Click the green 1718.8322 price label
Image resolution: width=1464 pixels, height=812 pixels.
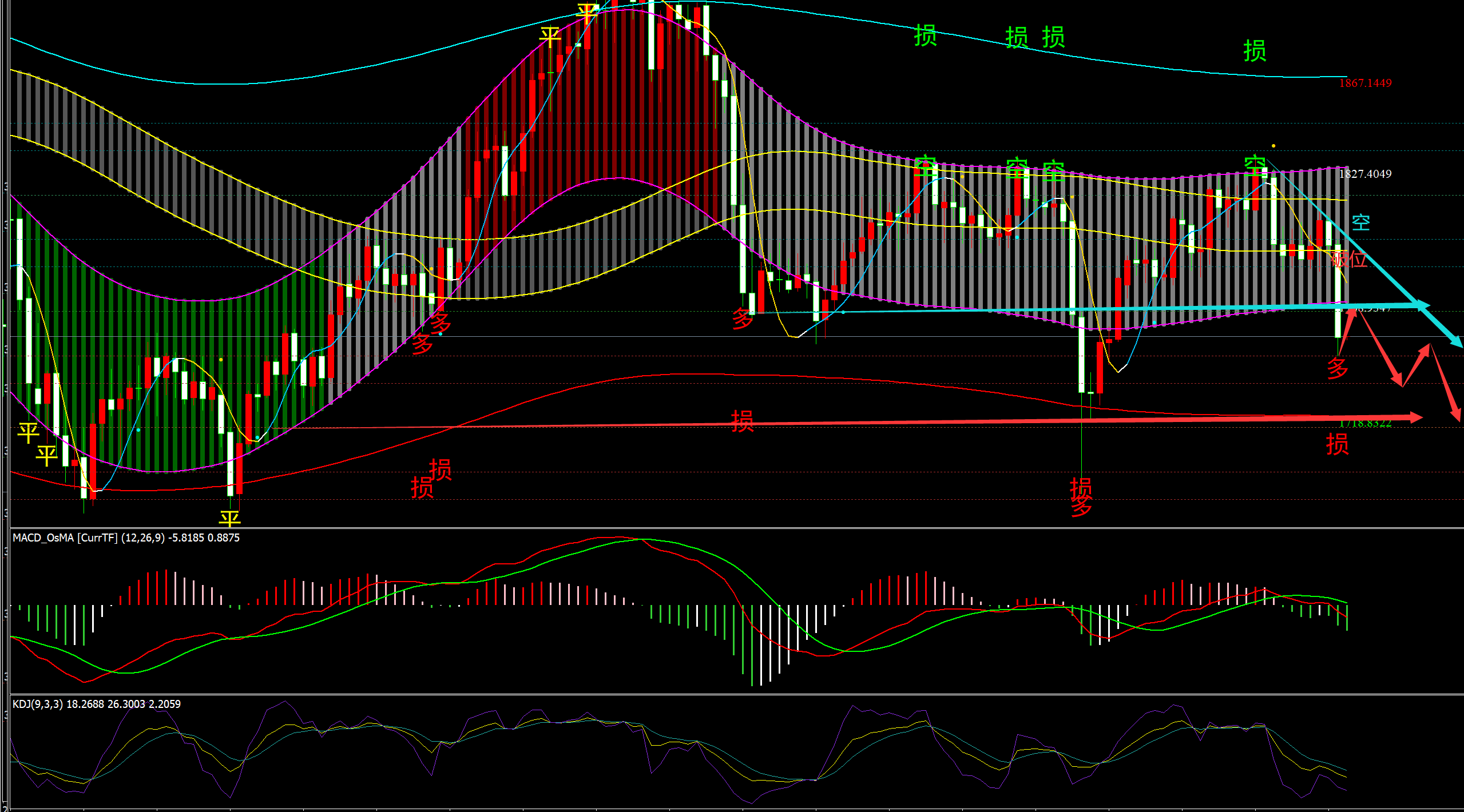[x=1365, y=424]
